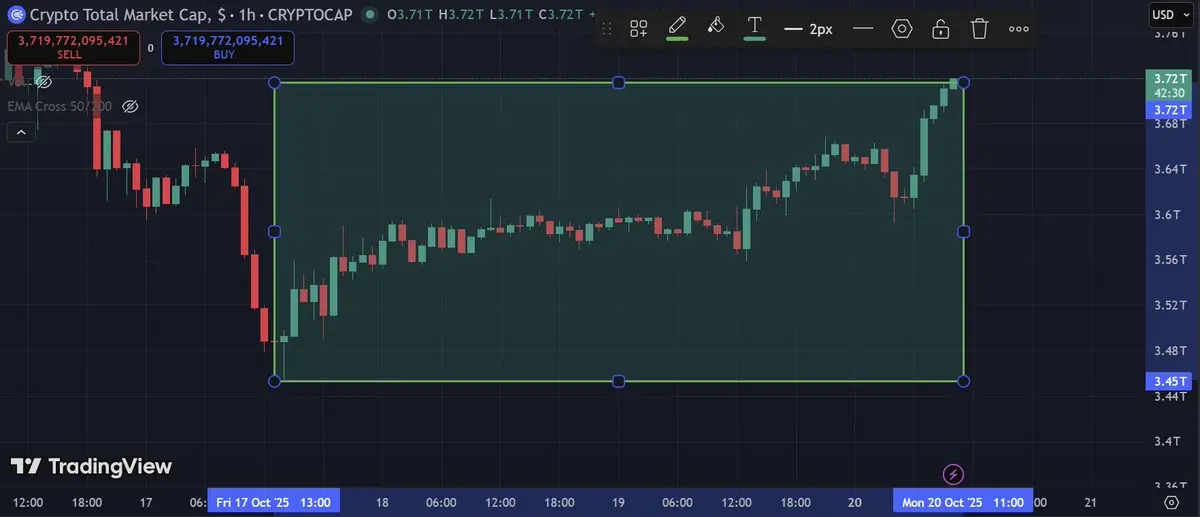1200x517 pixels.
Task: Select the rectangle's bottom-middle handle
Action: [x=618, y=381]
